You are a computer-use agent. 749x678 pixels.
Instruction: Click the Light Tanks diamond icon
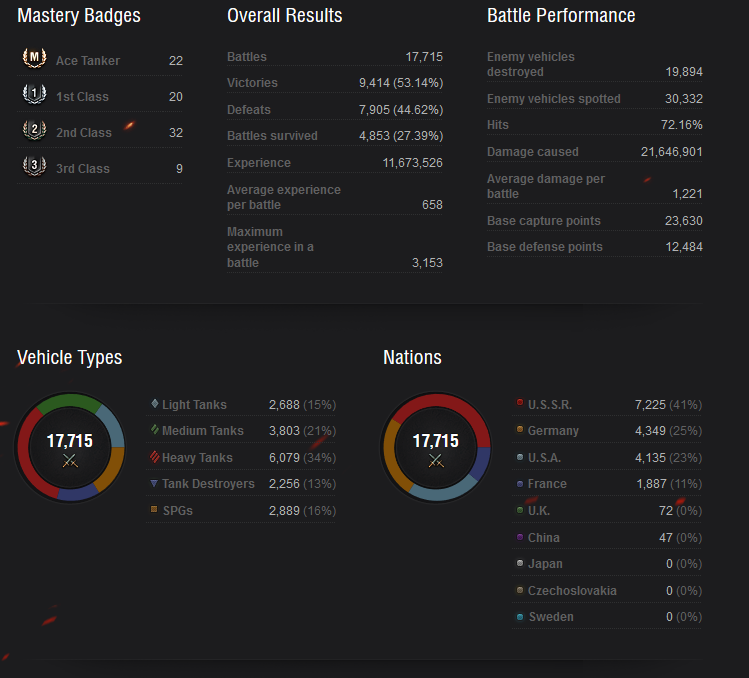[x=155, y=404]
